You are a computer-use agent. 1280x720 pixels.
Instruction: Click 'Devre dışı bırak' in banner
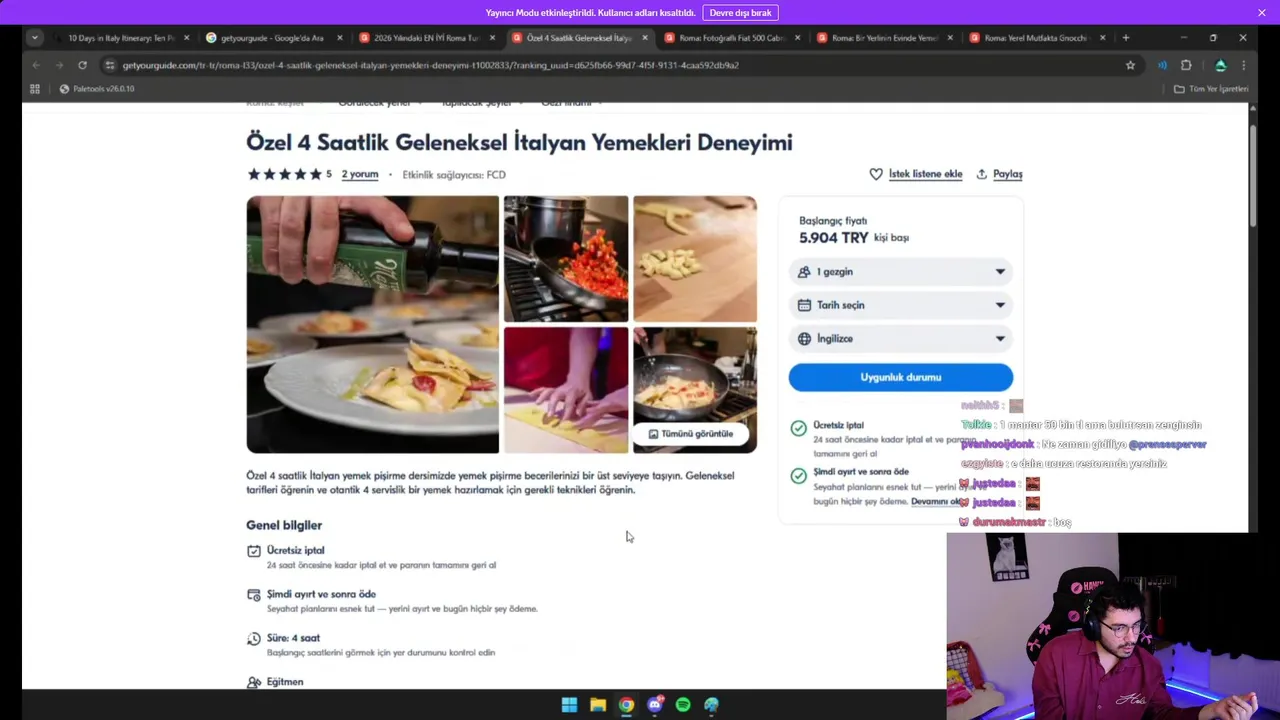click(x=740, y=13)
